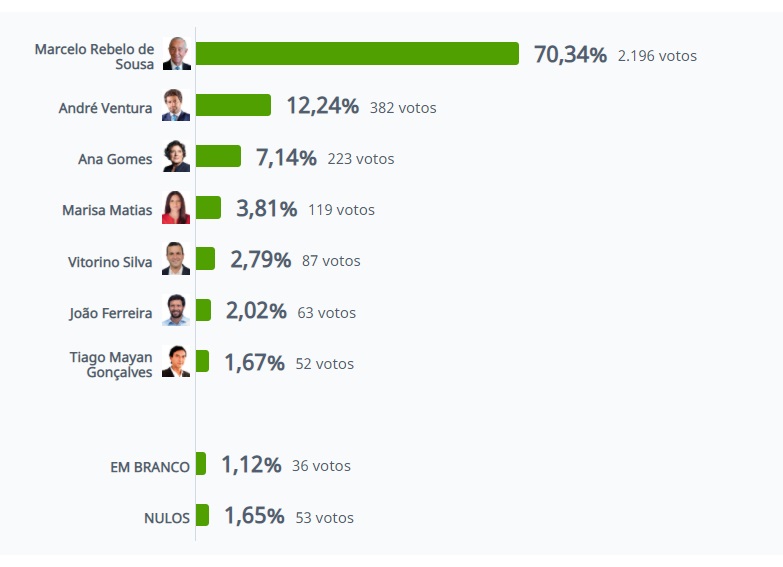Select Tiago Mayan Gonçalves's photo

[176, 362]
